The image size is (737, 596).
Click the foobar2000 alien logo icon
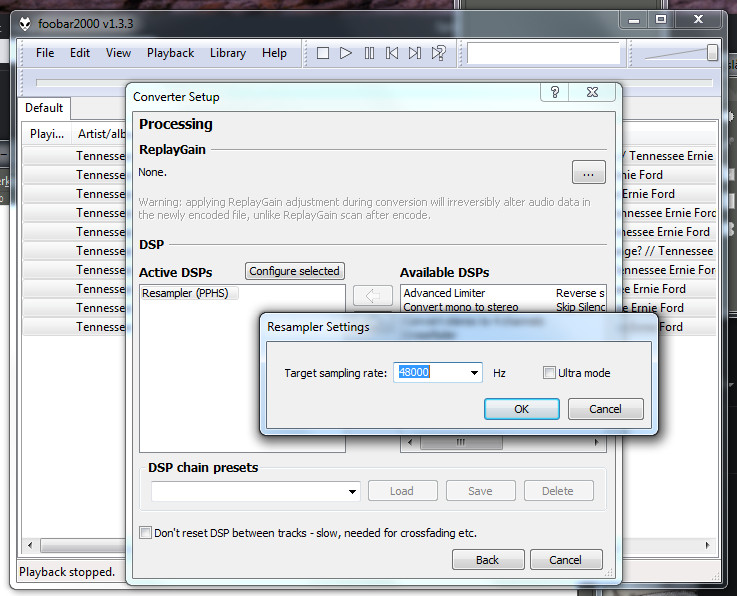point(25,24)
